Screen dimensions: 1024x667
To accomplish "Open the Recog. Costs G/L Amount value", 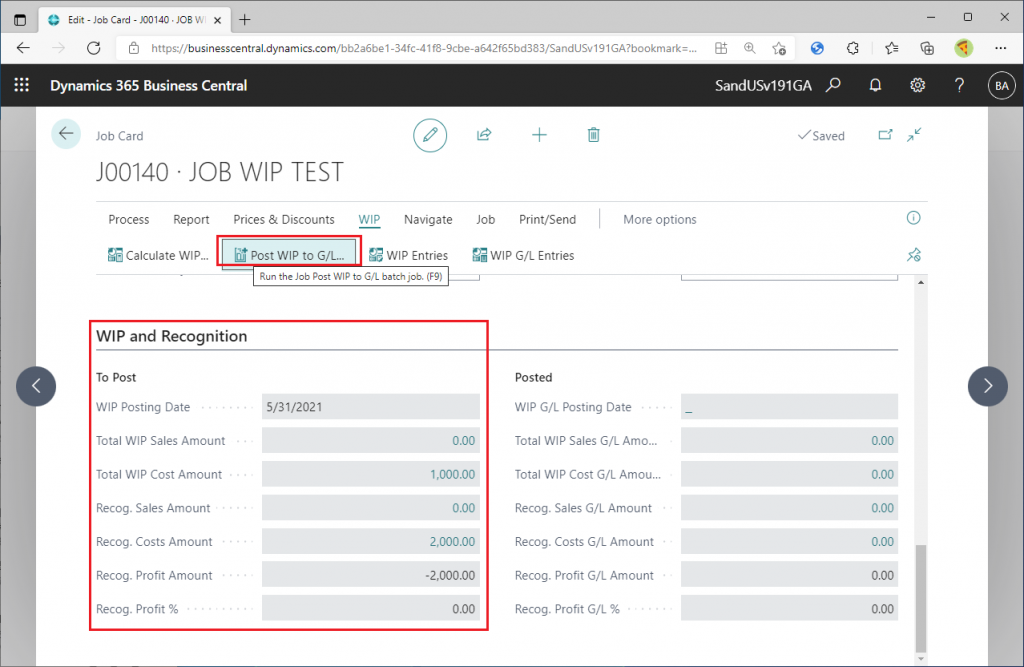I will click(882, 542).
